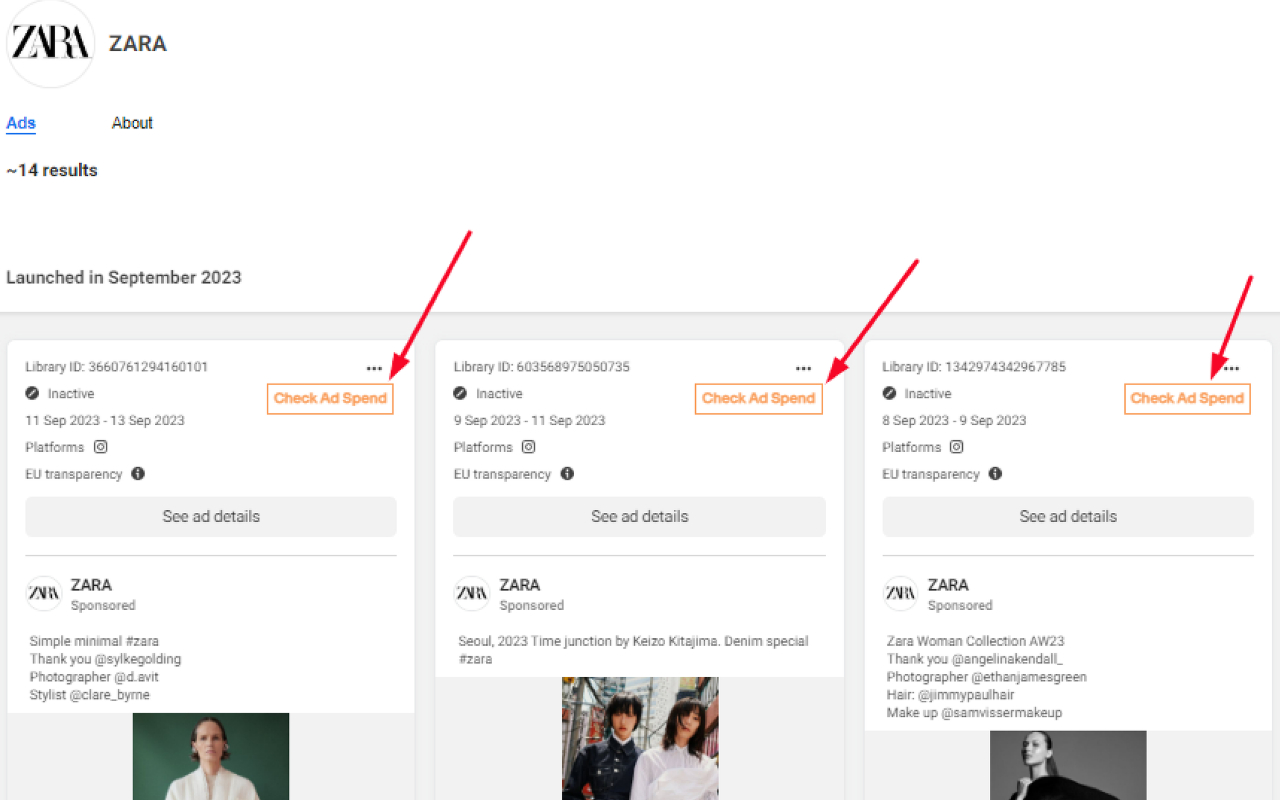Open ZARA advertiser name in Woman Collection post

pyautogui.click(x=948, y=585)
